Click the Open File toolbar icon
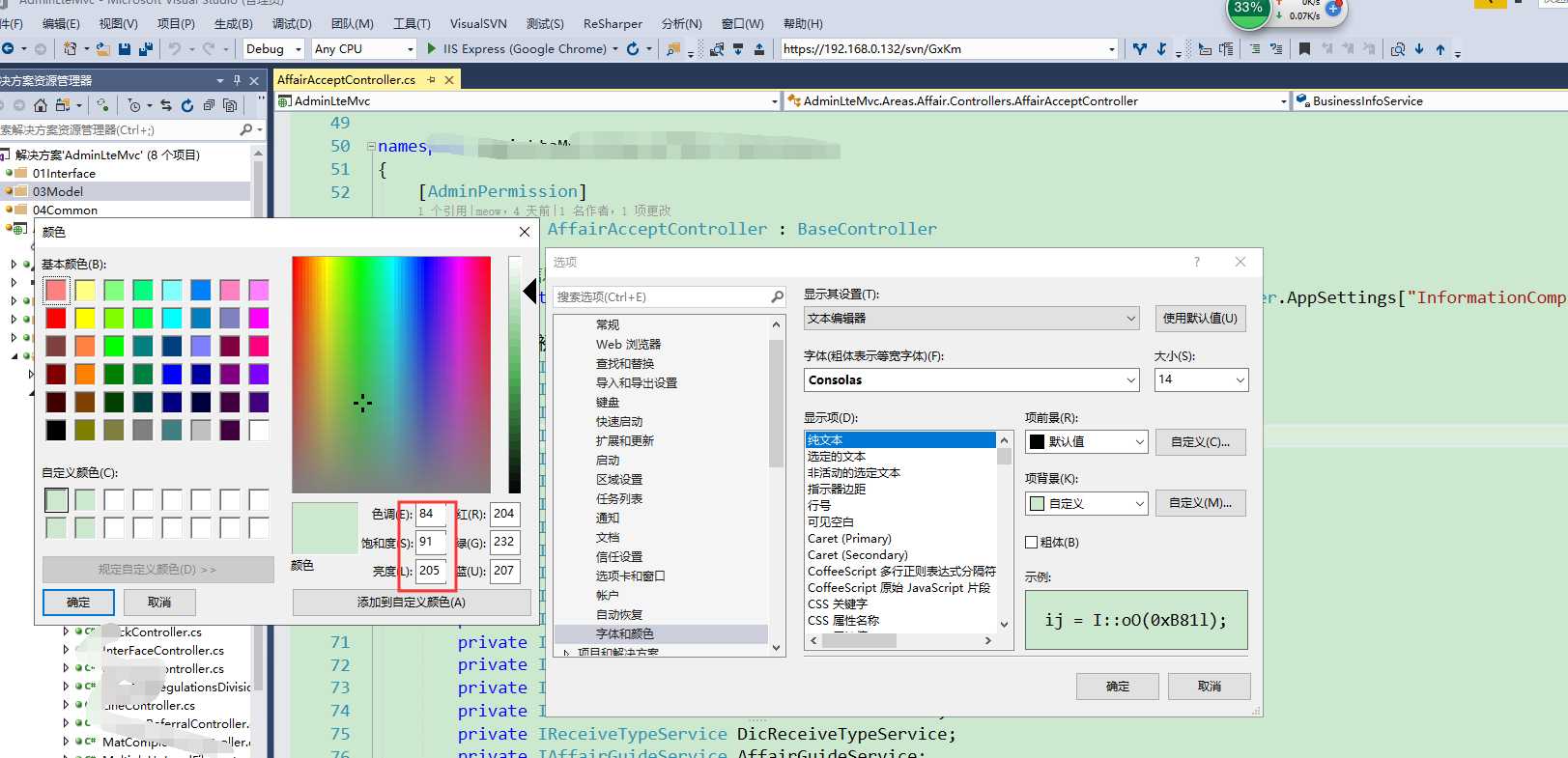 coord(102,48)
